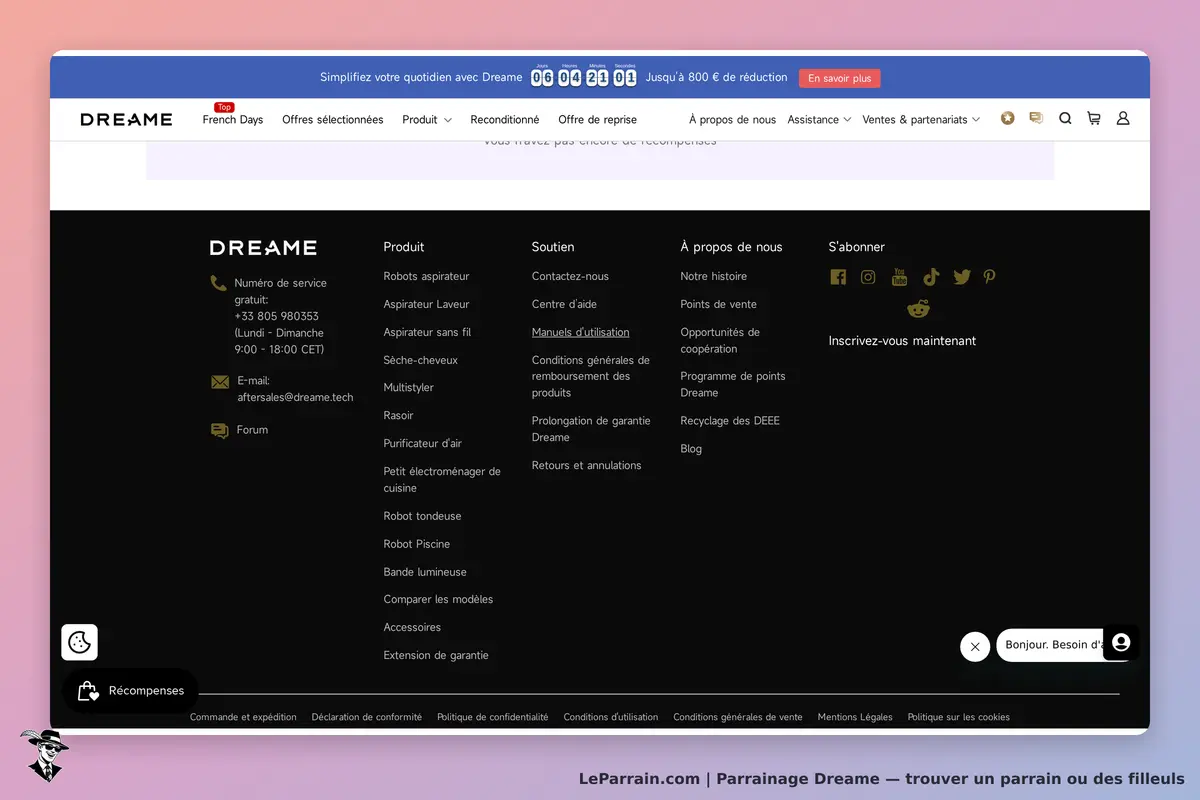
Task: Click the aftersales@dreame.tech email address
Action: 295,397
